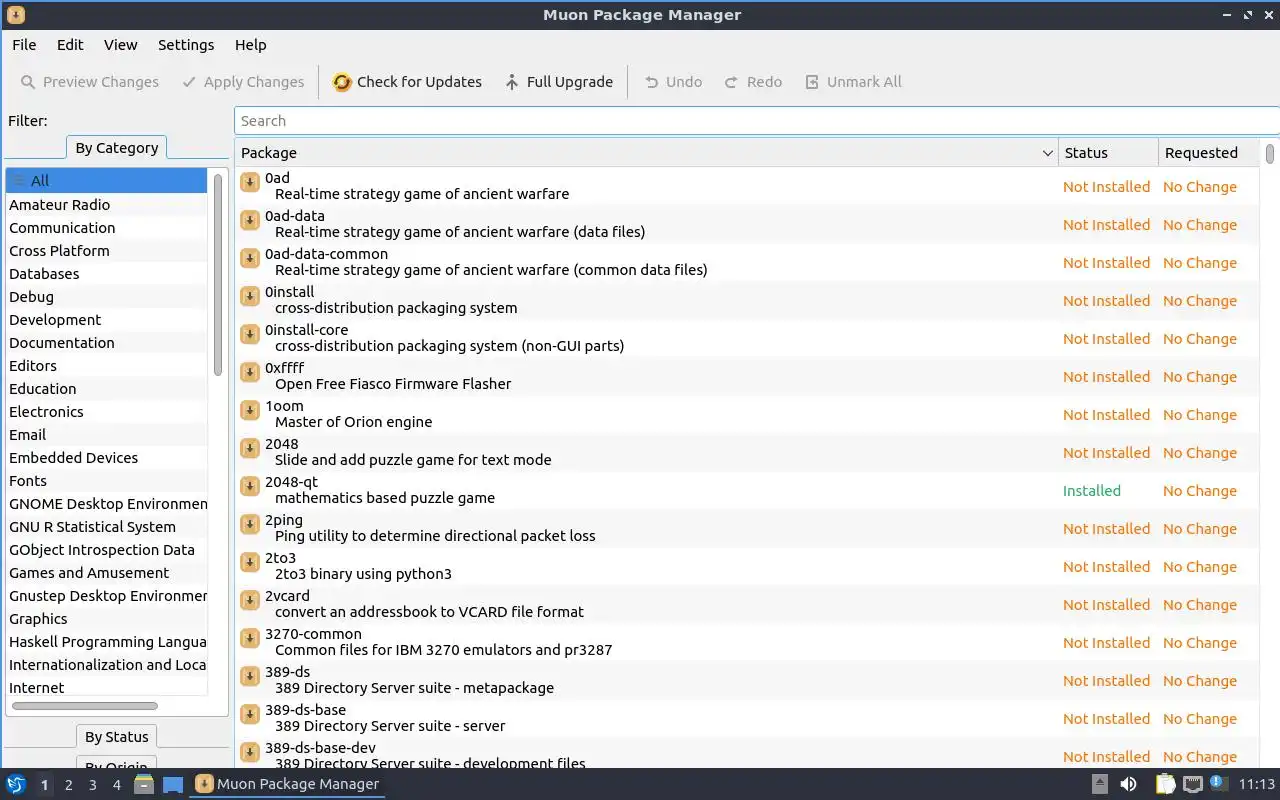Select the Embedded Devices category
Image resolution: width=1280 pixels, height=800 pixels.
click(x=106, y=458)
